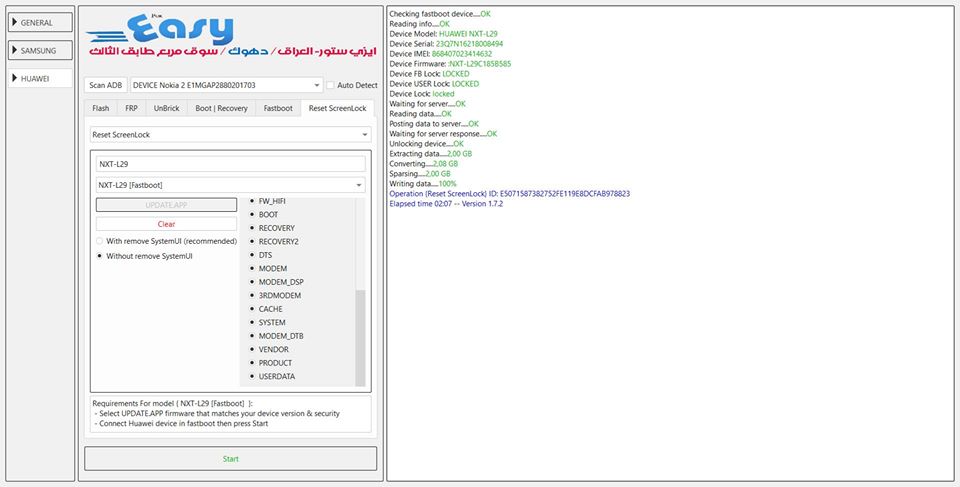Click the Device Serial log line
The image size is (960, 487).
point(446,43)
